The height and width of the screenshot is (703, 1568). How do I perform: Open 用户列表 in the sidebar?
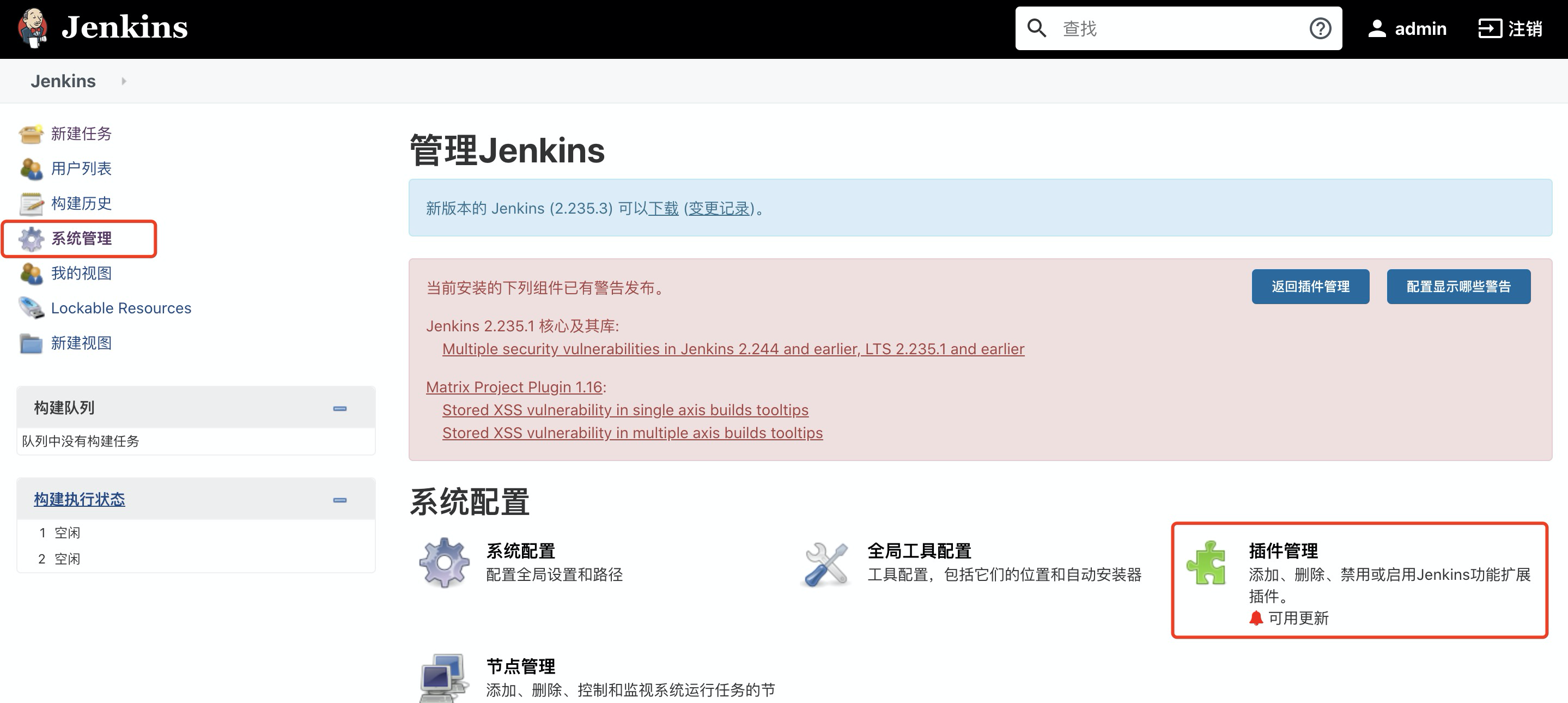pos(81,168)
